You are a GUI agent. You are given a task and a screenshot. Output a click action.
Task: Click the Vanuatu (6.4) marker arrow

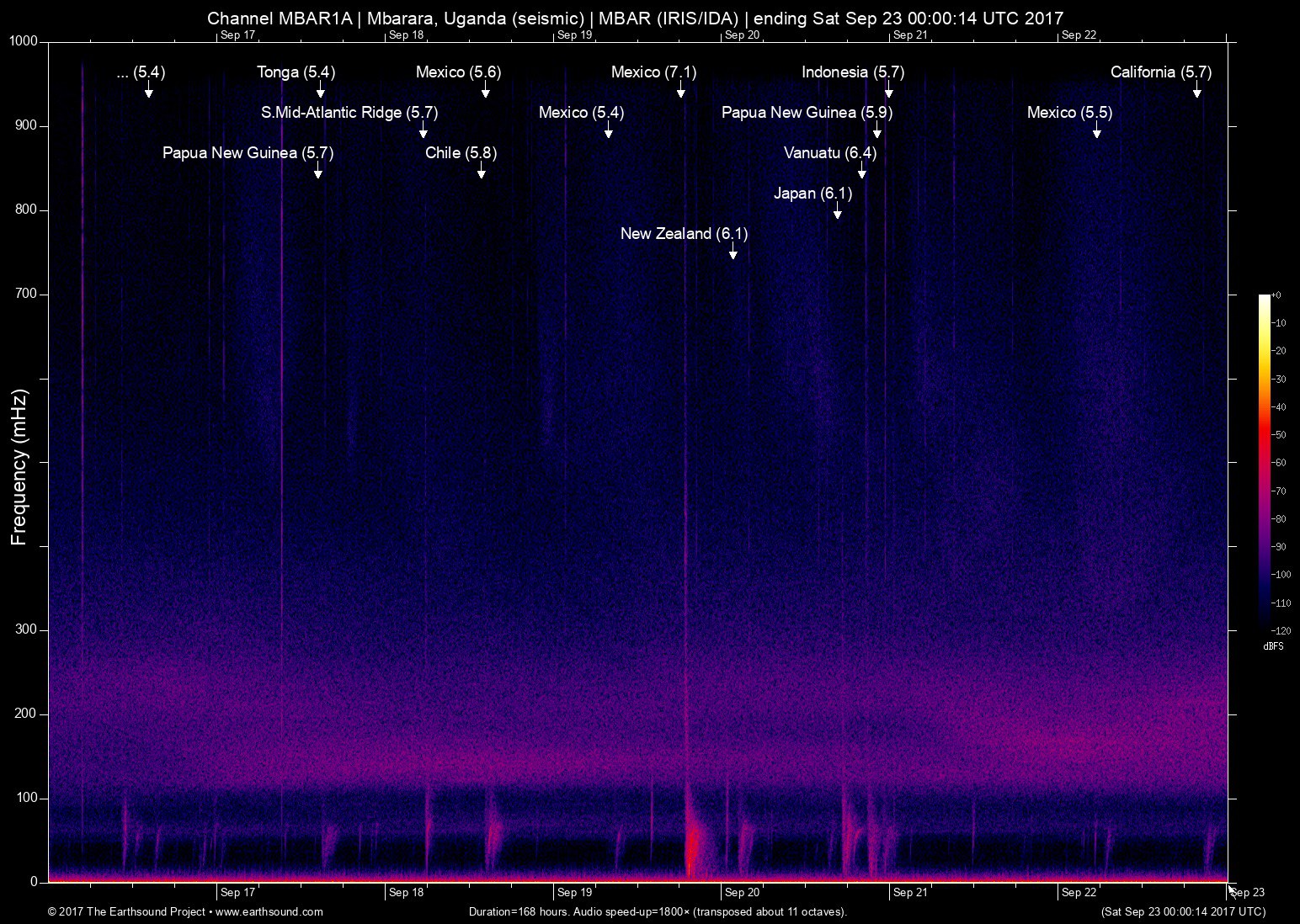pyautogui.click(x=860, y=173)
